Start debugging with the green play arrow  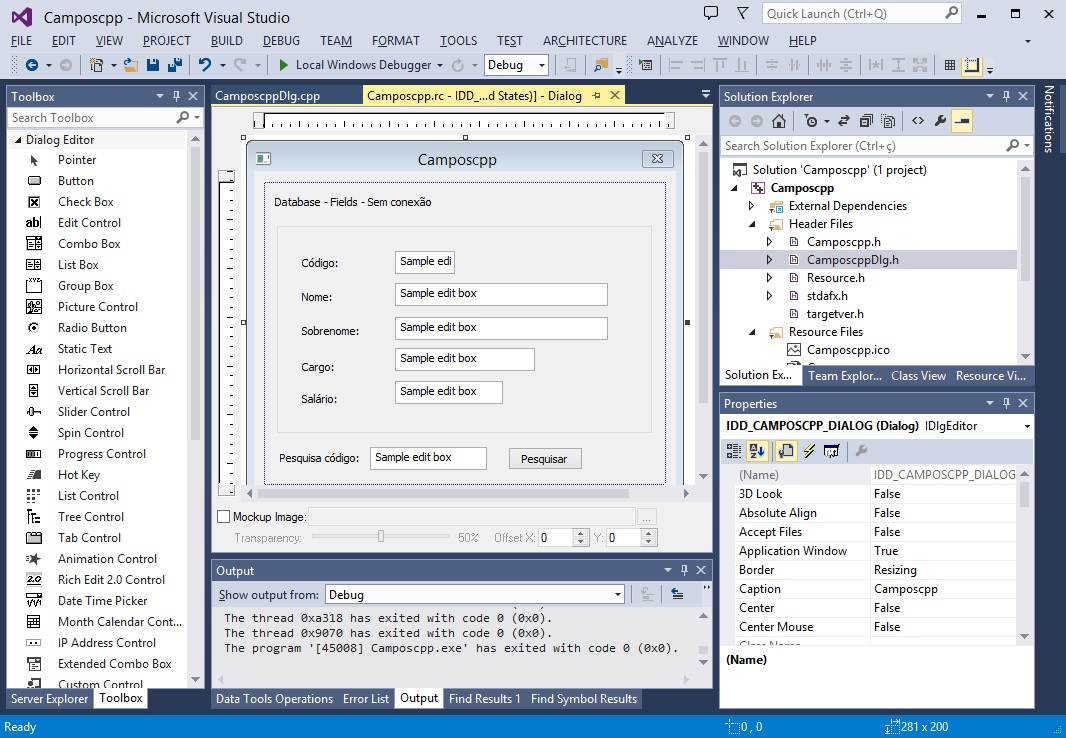(284, 65)
